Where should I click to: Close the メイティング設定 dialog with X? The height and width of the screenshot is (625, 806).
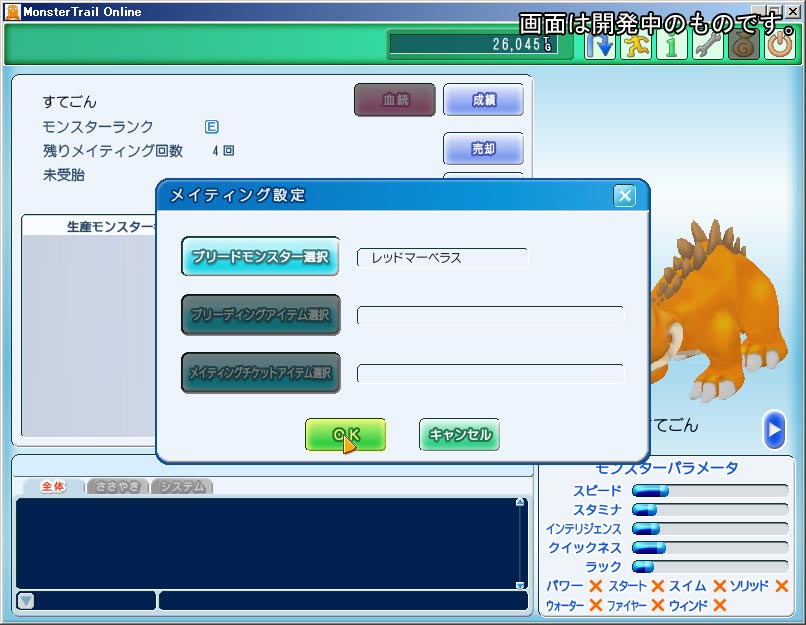point(625,196)
